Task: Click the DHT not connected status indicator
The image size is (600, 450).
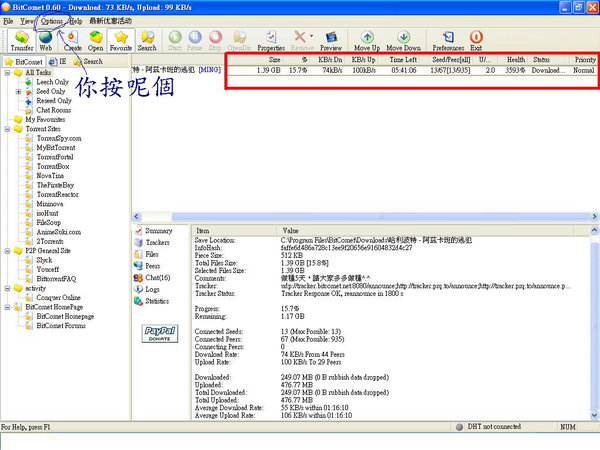Action: 488,427
